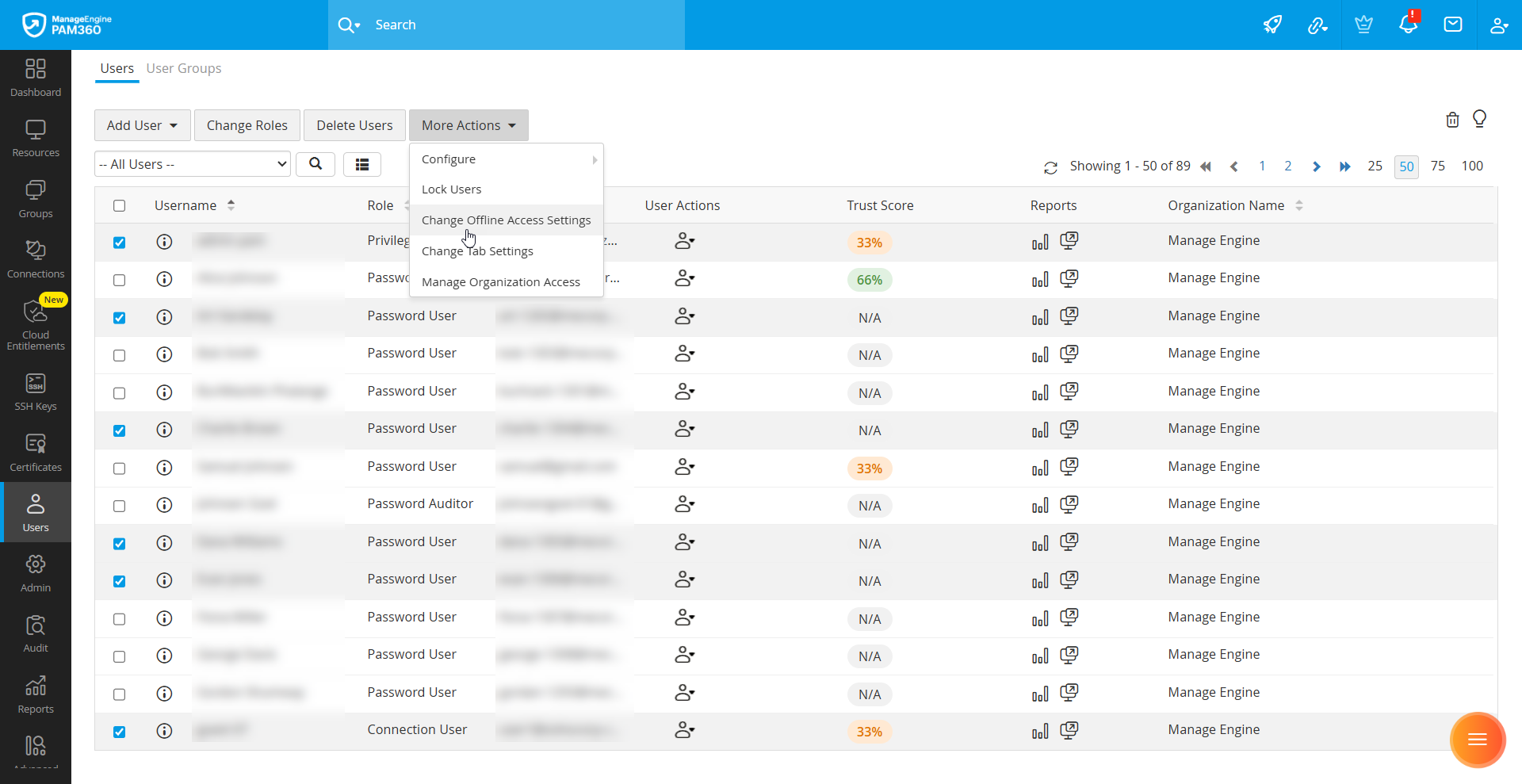Screen dimensions: 1522x784
Task: Switch to the User Groups tab
Action: 184,68
